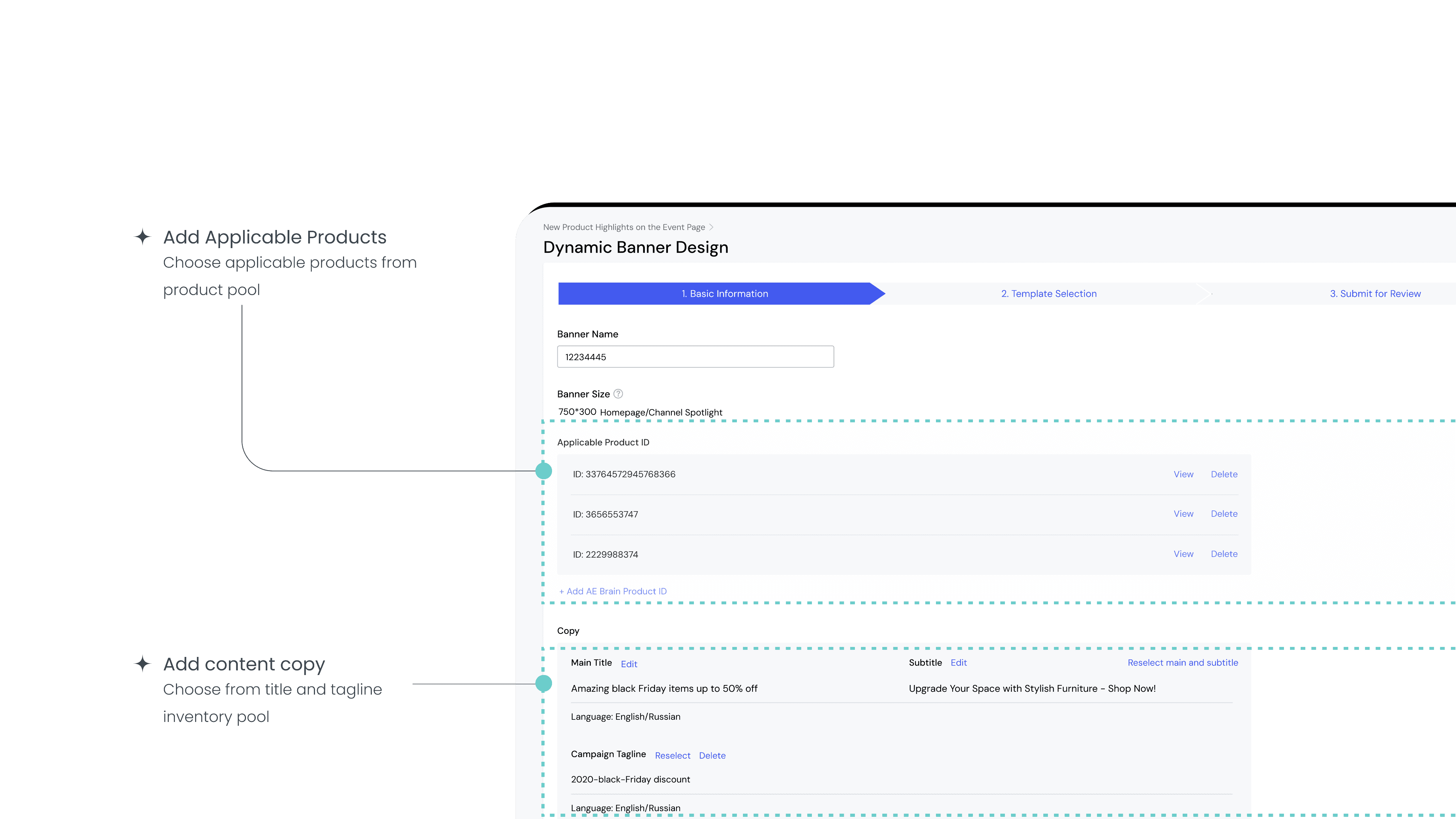Reselect the Campaign Tagline

pyautogui.click(x=672, y=756)
